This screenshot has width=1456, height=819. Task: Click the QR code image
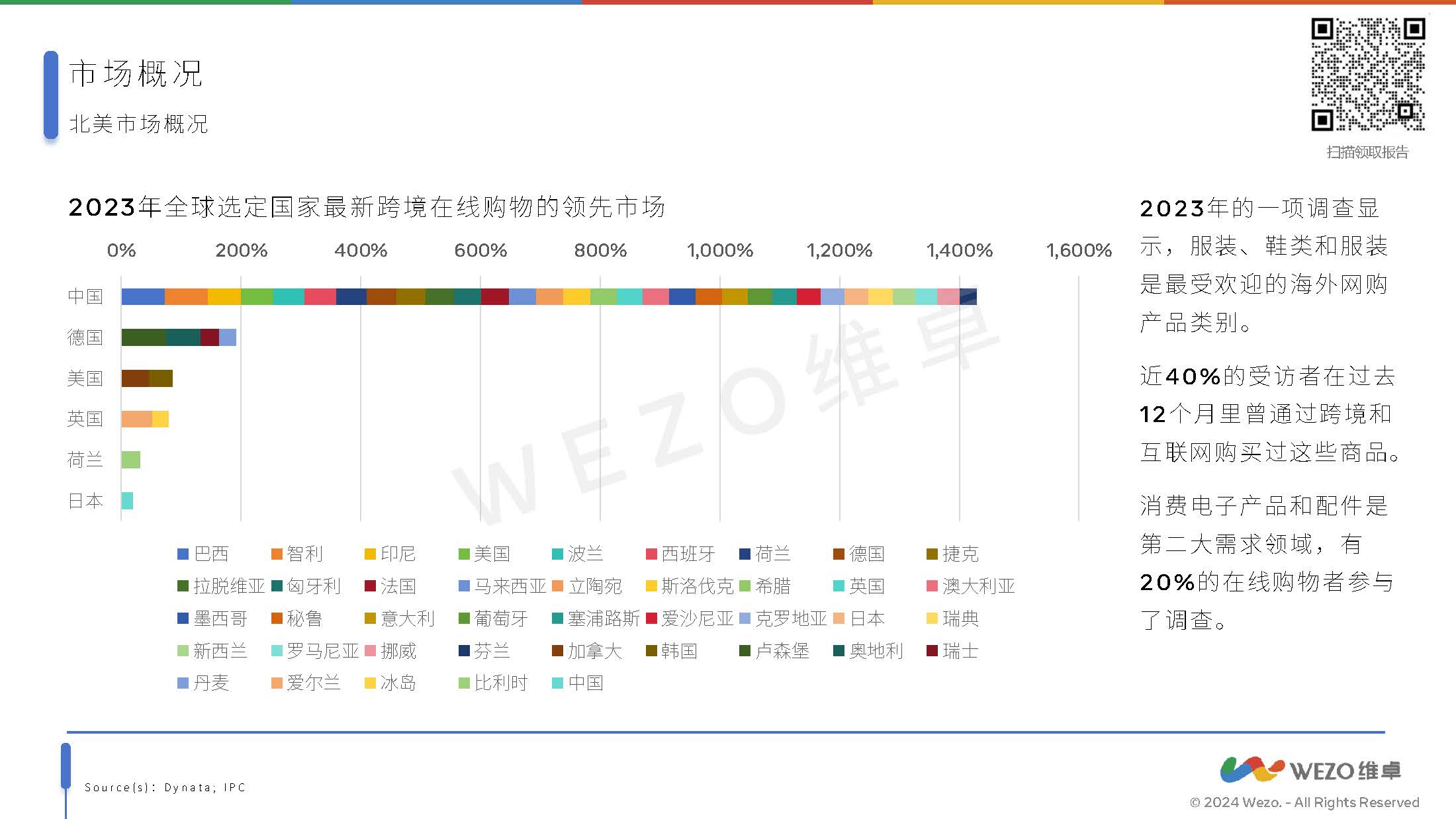click(x=1367, y=74)
